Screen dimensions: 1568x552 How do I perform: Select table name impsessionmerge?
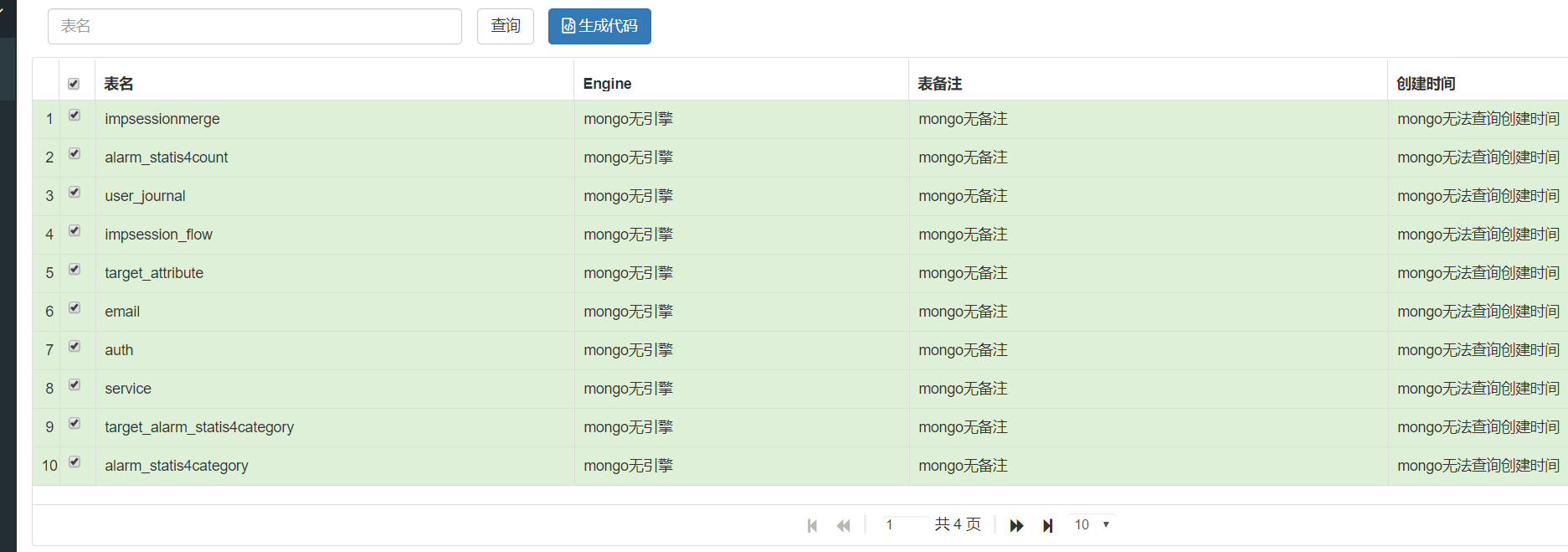pos(162,119)
